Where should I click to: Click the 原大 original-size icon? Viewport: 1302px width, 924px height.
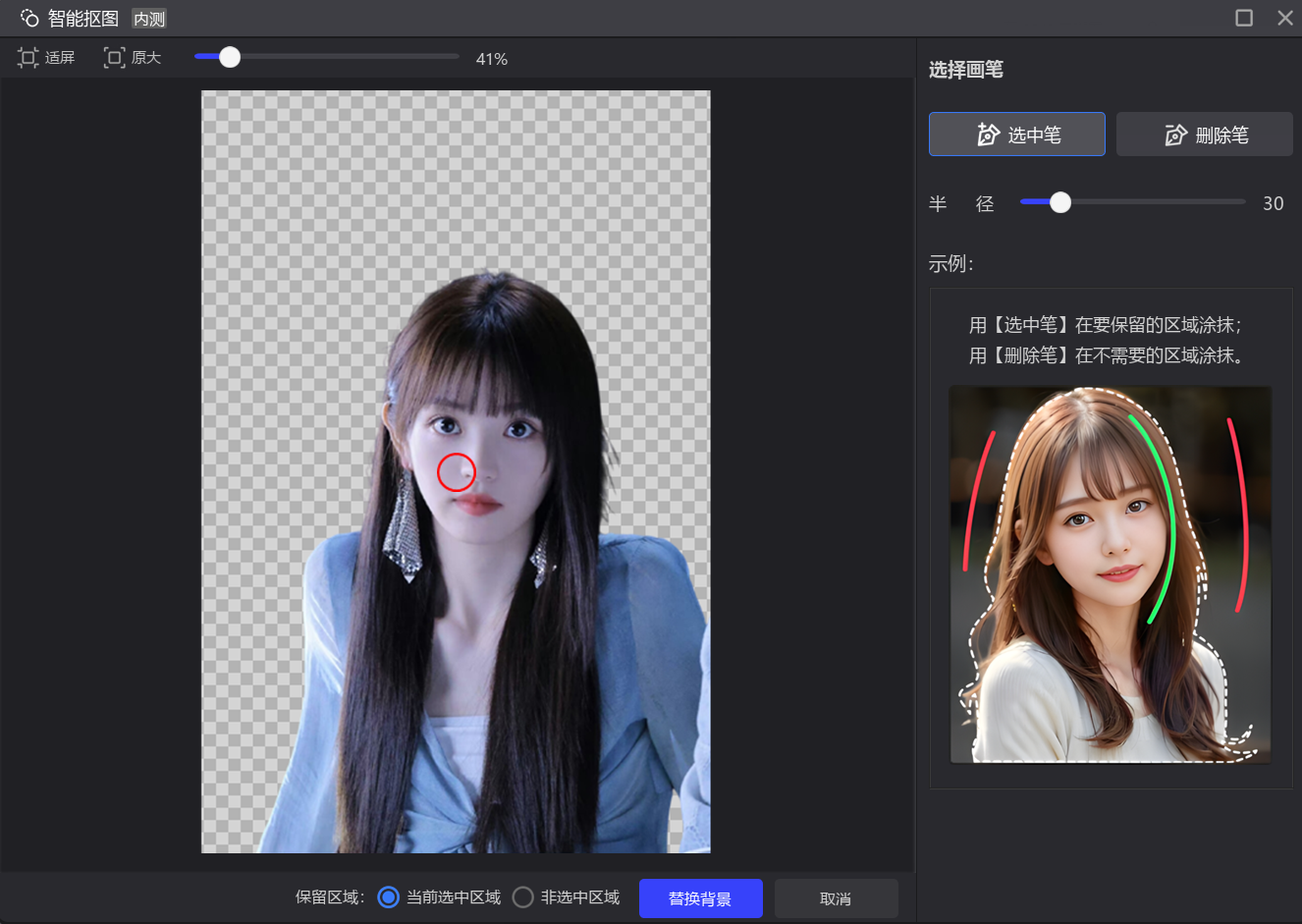tap(115, 58)
